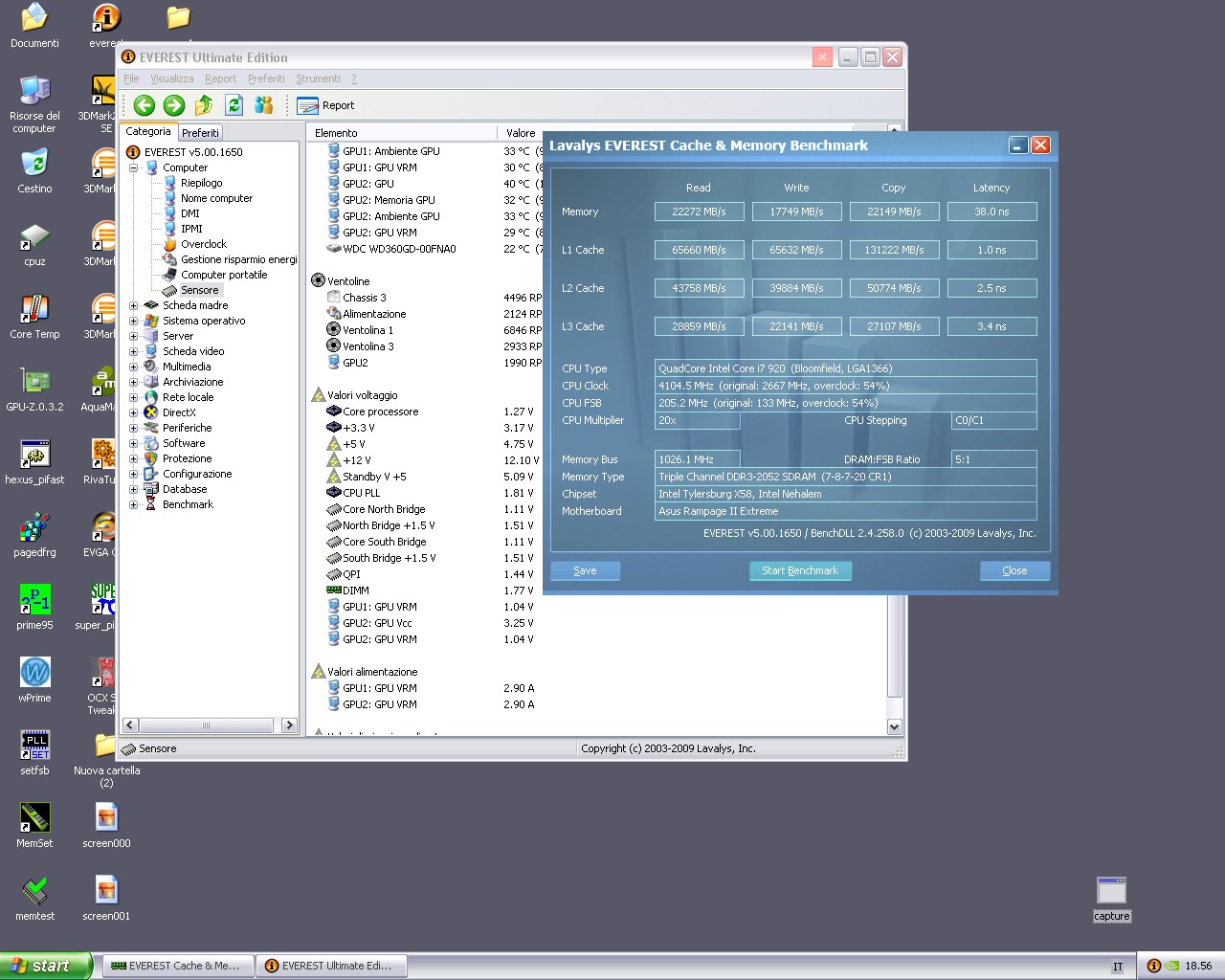Click the tree panel horizontal scrollbar right arrow
The height and width of the screenshot is (980, 1225).
[289, 725]
